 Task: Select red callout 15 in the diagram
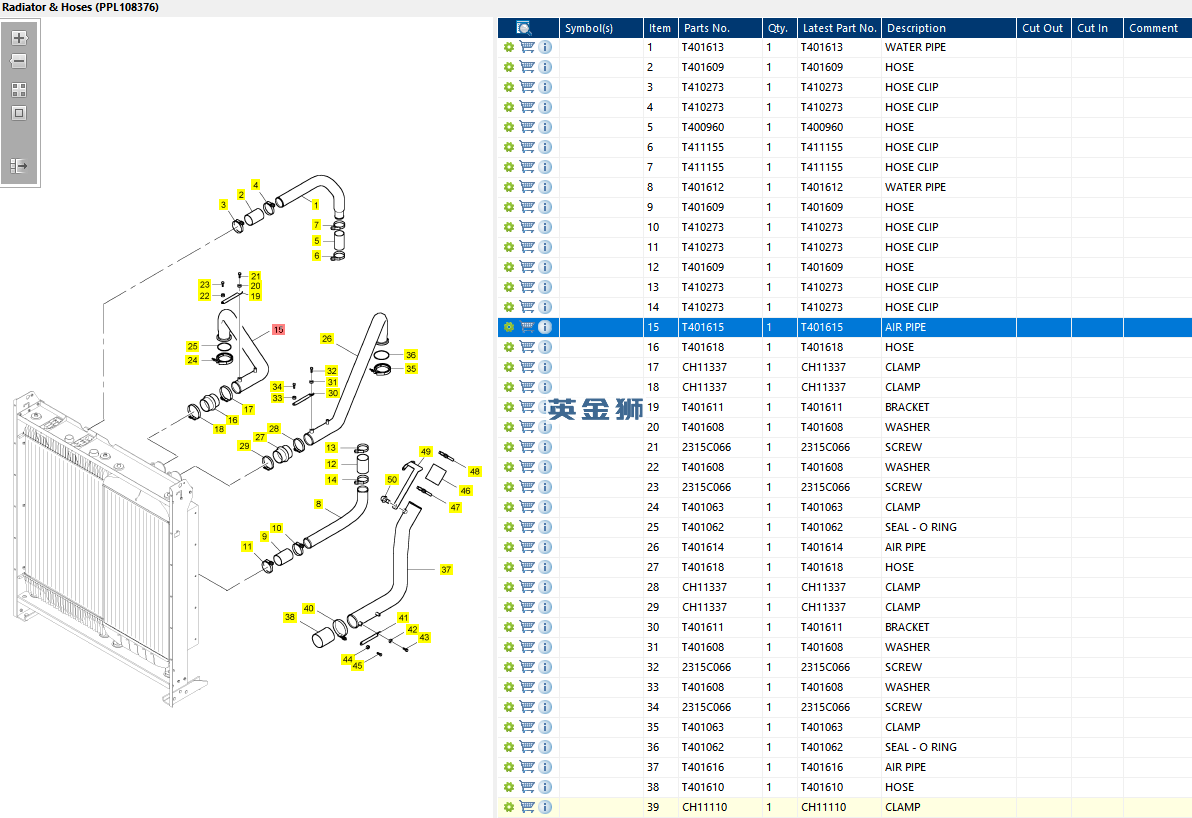point(278,330)
